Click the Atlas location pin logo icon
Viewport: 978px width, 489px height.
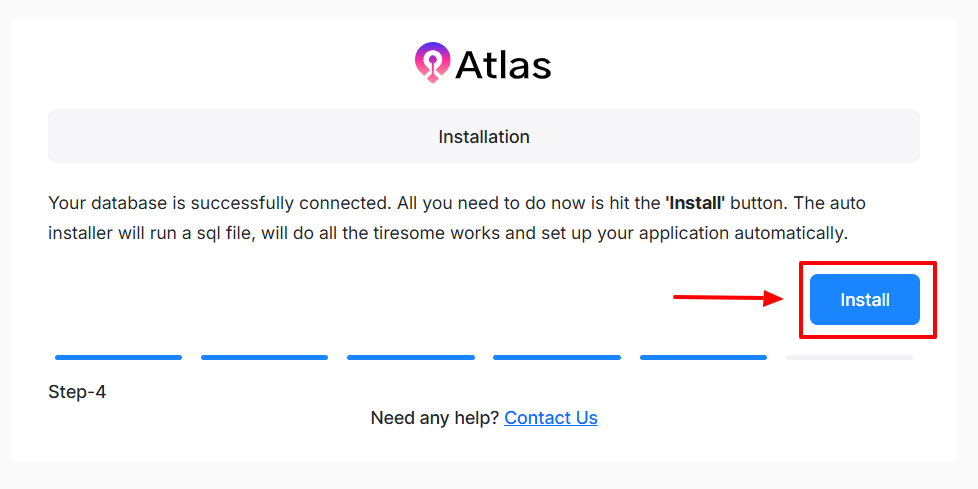coord(432,63)
